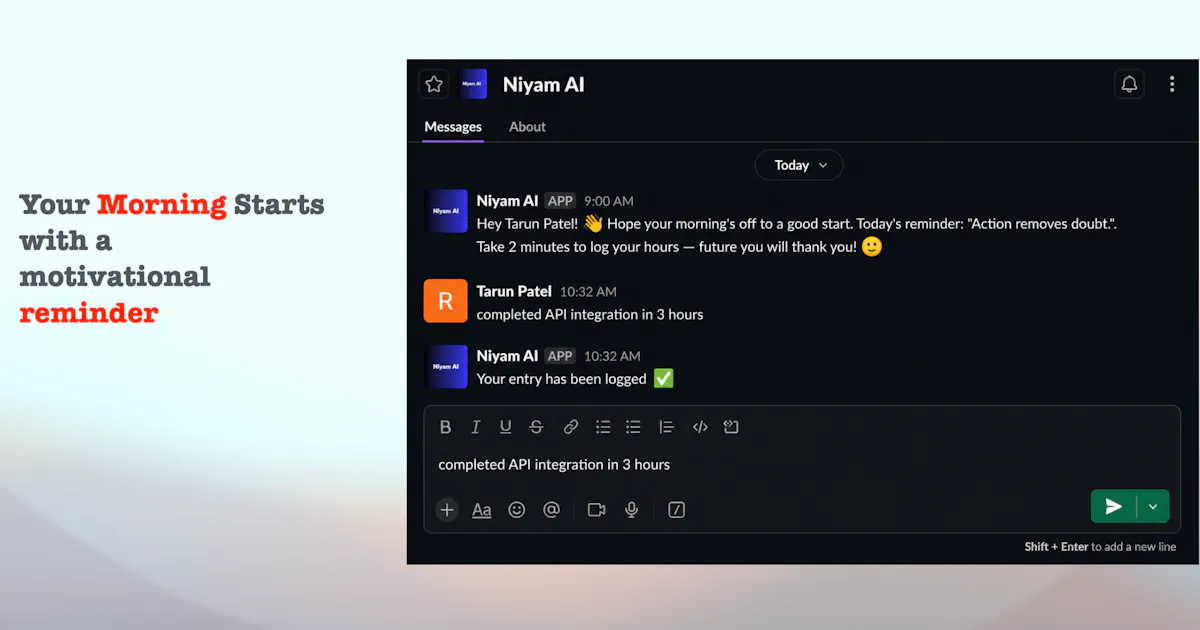
Task: Open the Tarun Patel sender name
Action: [514, 291]
